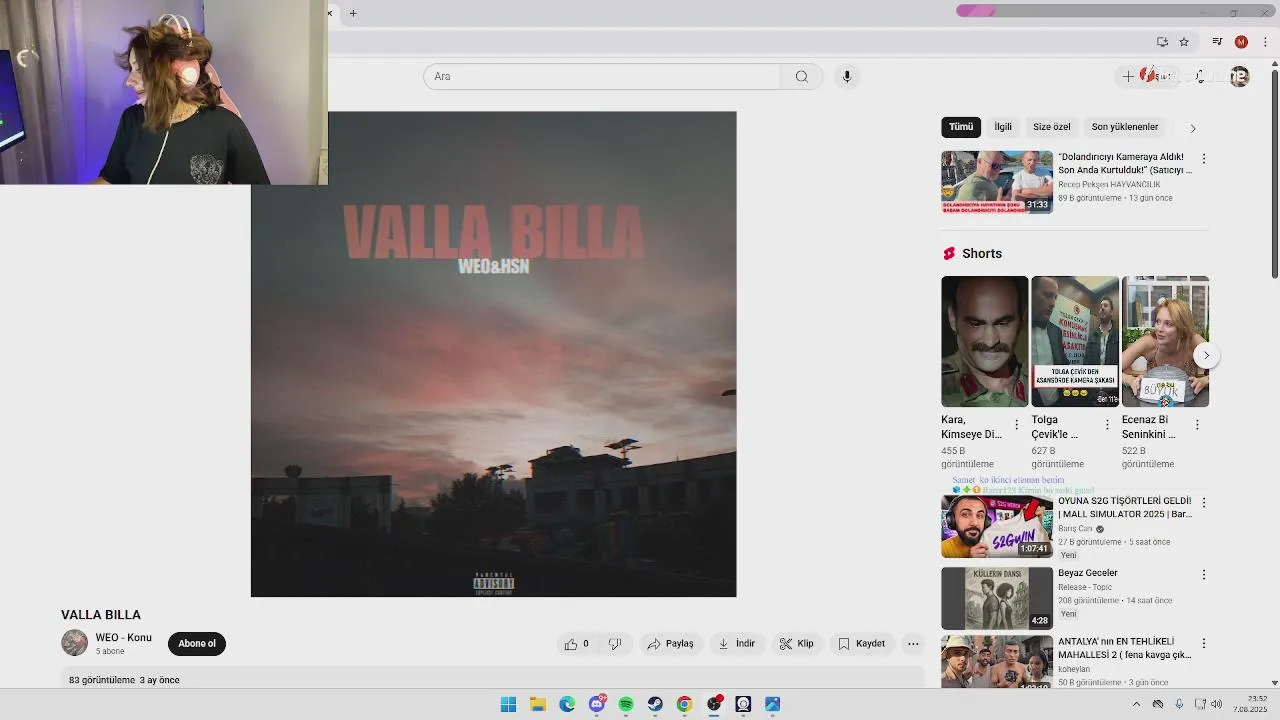Viewport: 1280px width, 720px height.
Task: Bookmark page with the star icon
Action: click(1184, 42)
